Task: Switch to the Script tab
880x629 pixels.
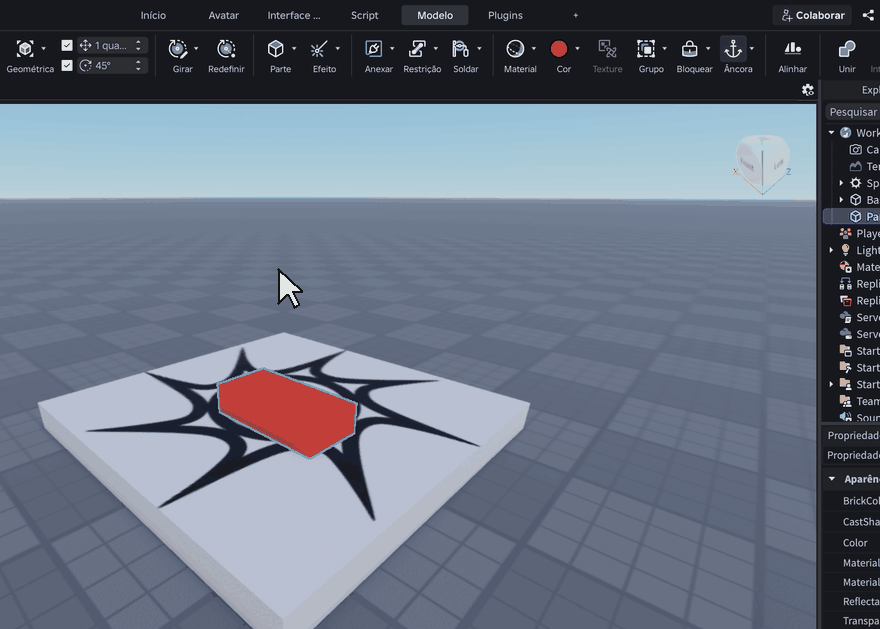Action: (x=364, y=15)
